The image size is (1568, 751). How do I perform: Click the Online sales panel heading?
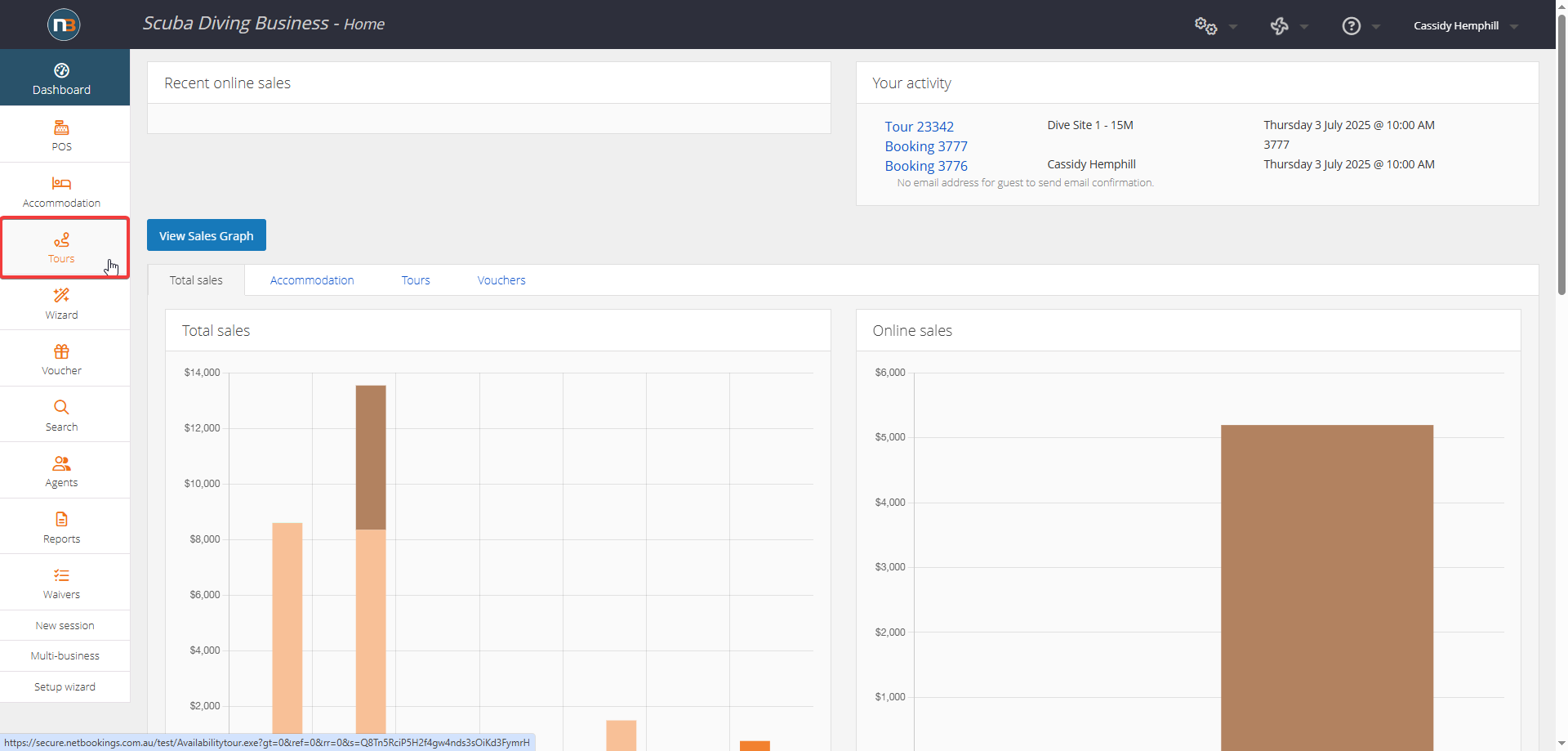pos(912,331)
